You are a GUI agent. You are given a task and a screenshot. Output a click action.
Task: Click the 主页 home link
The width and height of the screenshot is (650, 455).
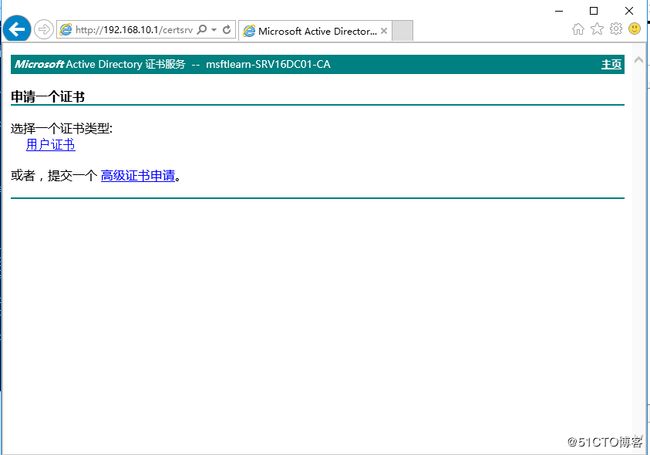point(611,64)
